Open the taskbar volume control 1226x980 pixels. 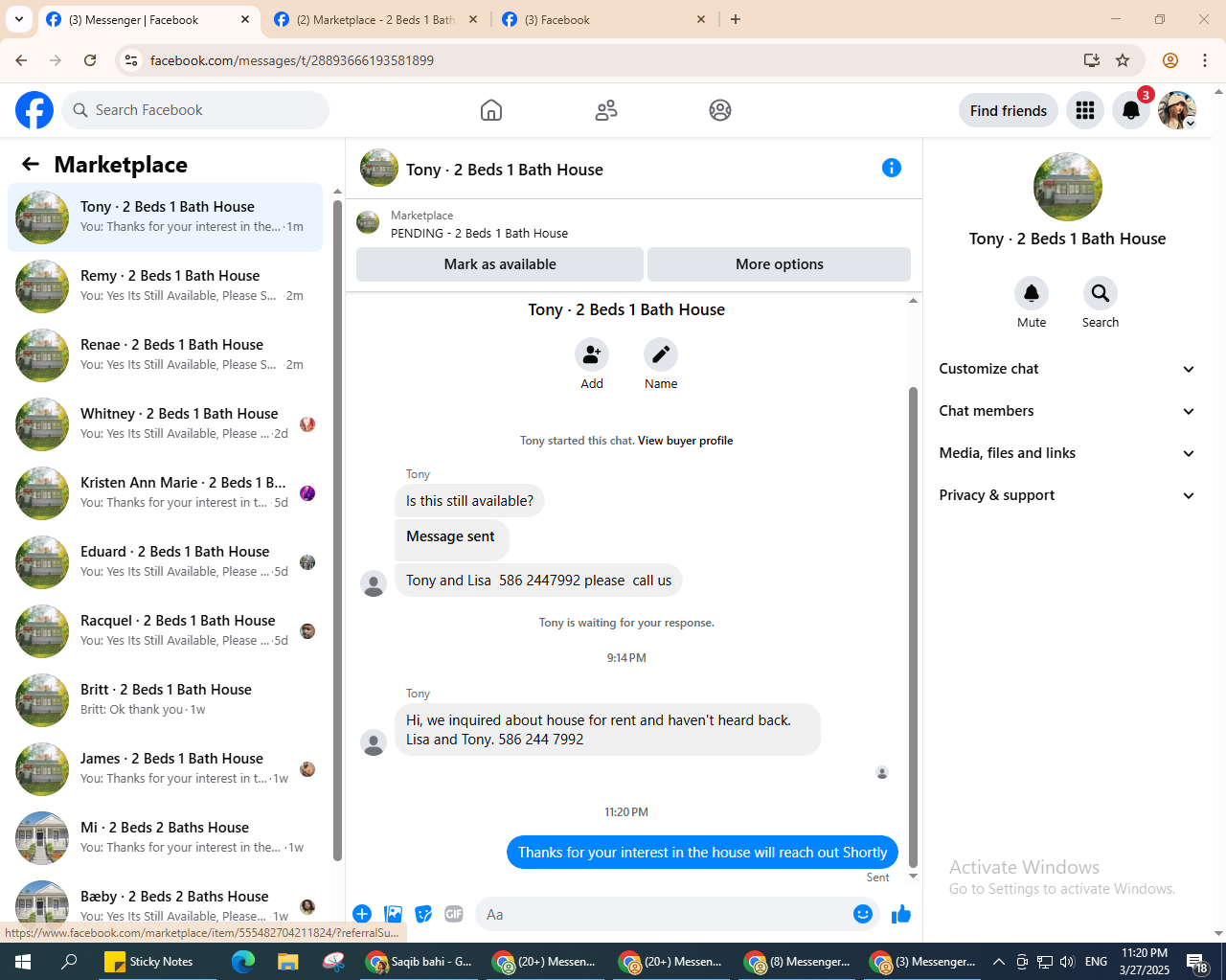(x=1067, y=962)
